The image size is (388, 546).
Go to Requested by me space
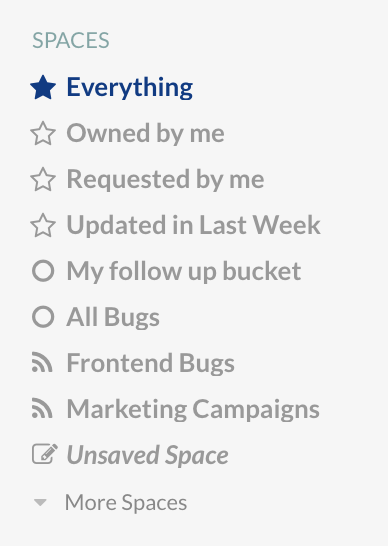pyautogui.click(x=165, y=179)
